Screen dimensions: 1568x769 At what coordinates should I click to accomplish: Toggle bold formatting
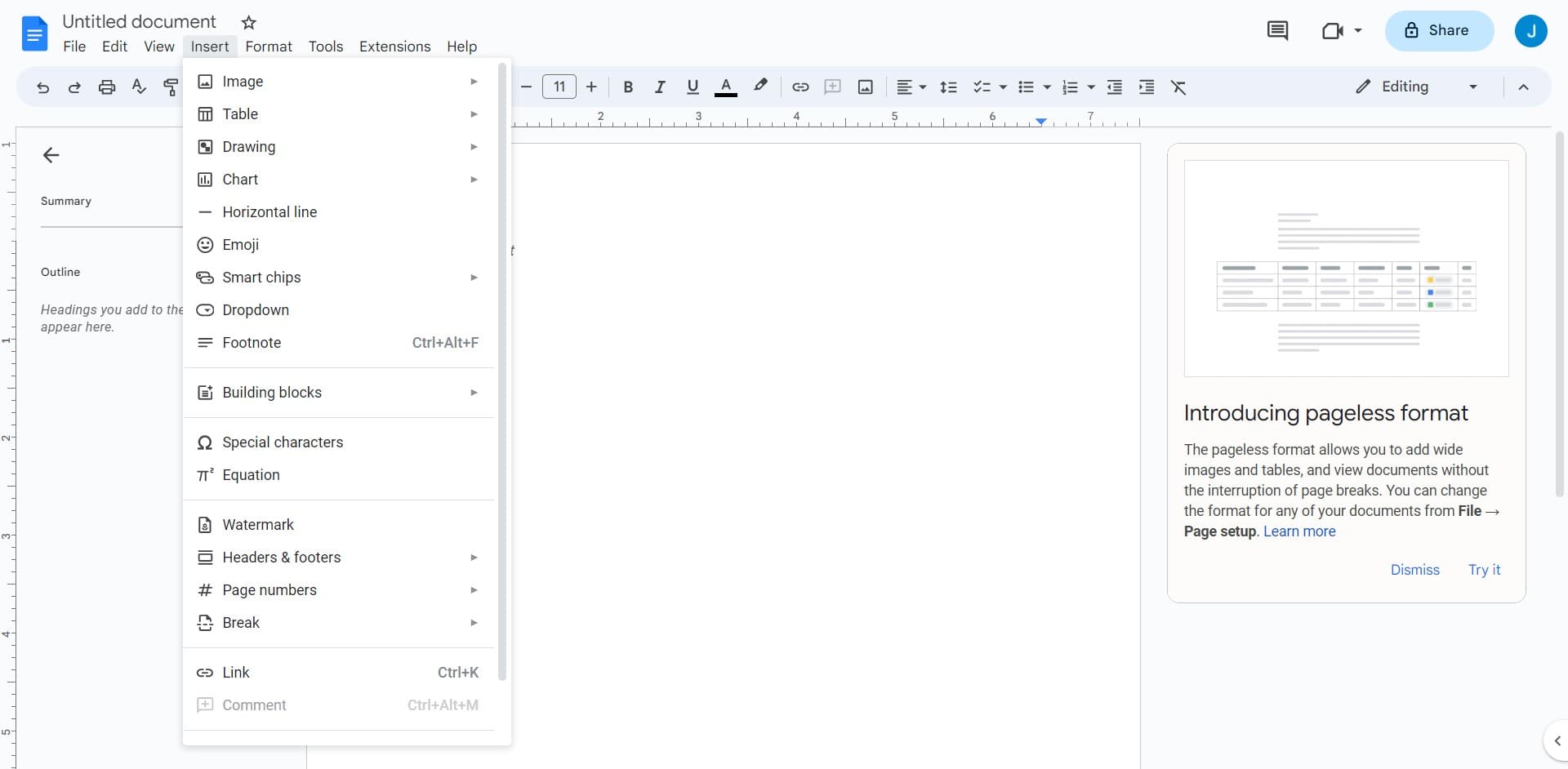(628, 87)
